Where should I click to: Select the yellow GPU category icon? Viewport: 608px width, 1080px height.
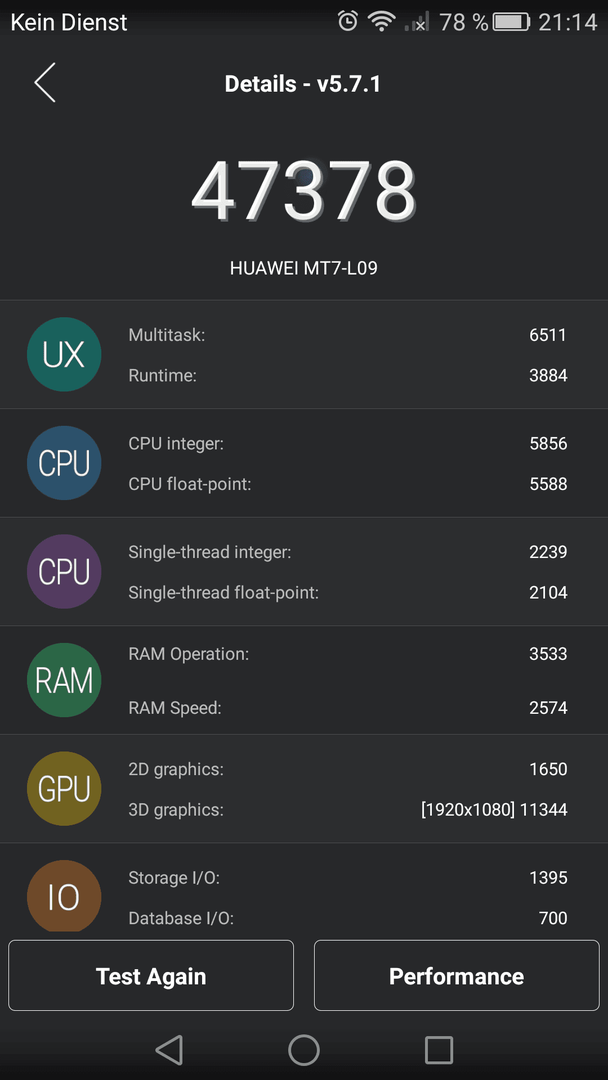pyautogui.click(x=64, y=789)
